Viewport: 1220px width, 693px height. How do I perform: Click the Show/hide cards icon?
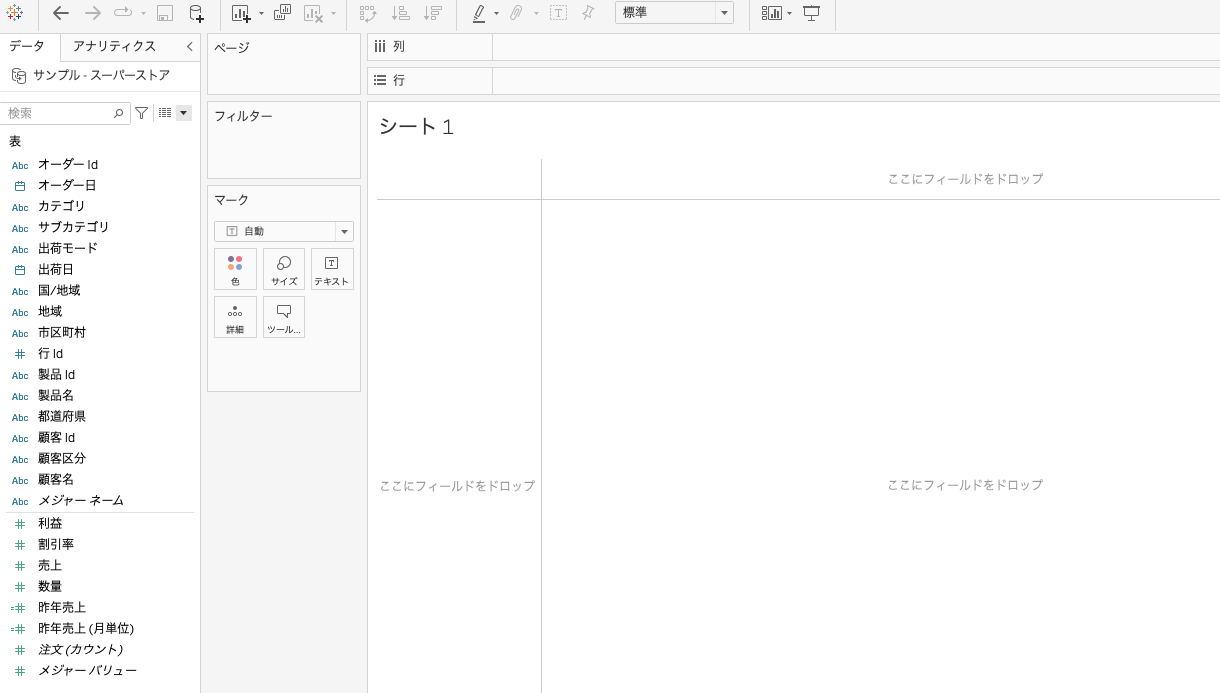[771, 13]
